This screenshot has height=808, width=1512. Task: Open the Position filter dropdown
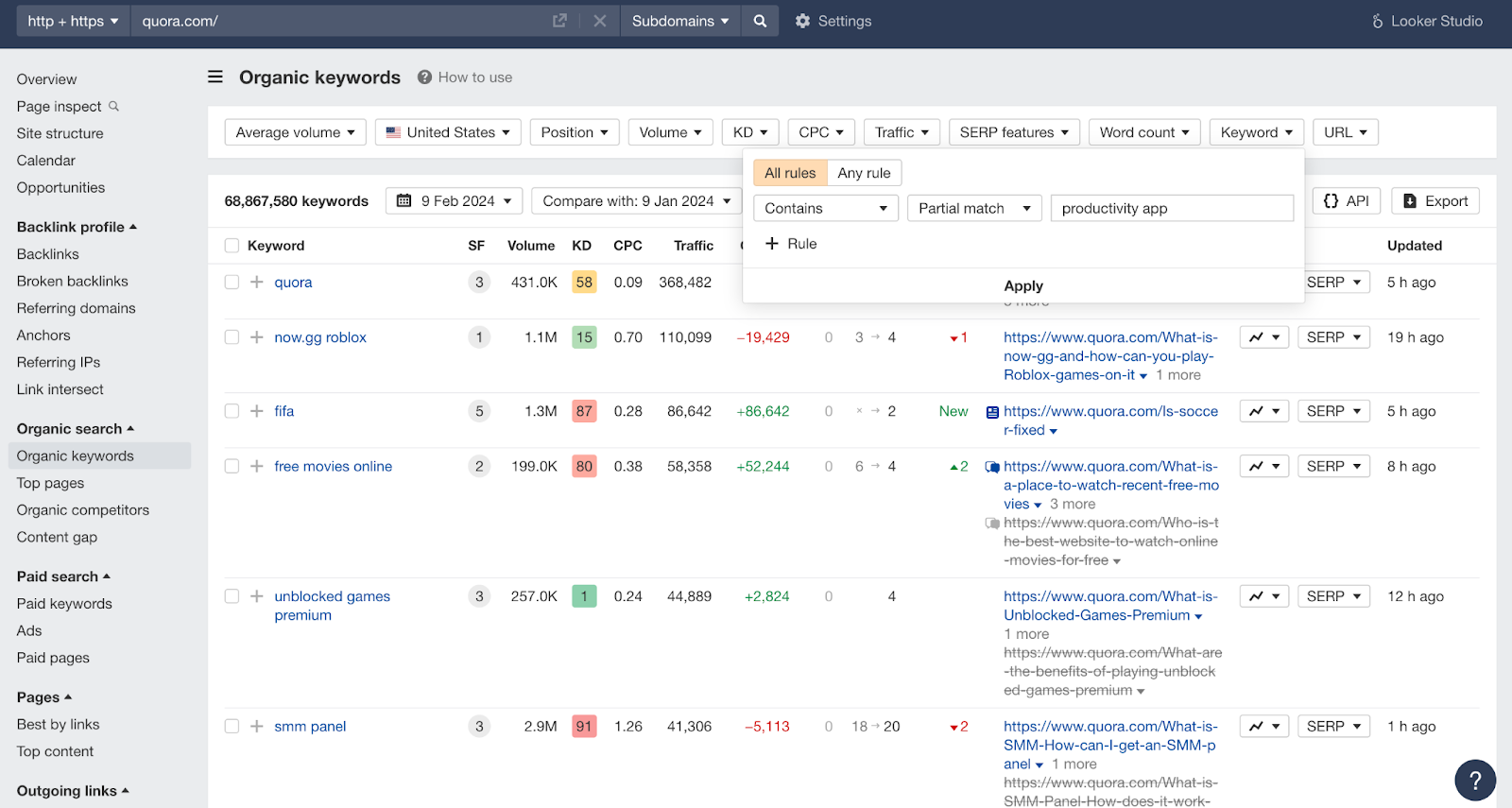tap(575, 132)
